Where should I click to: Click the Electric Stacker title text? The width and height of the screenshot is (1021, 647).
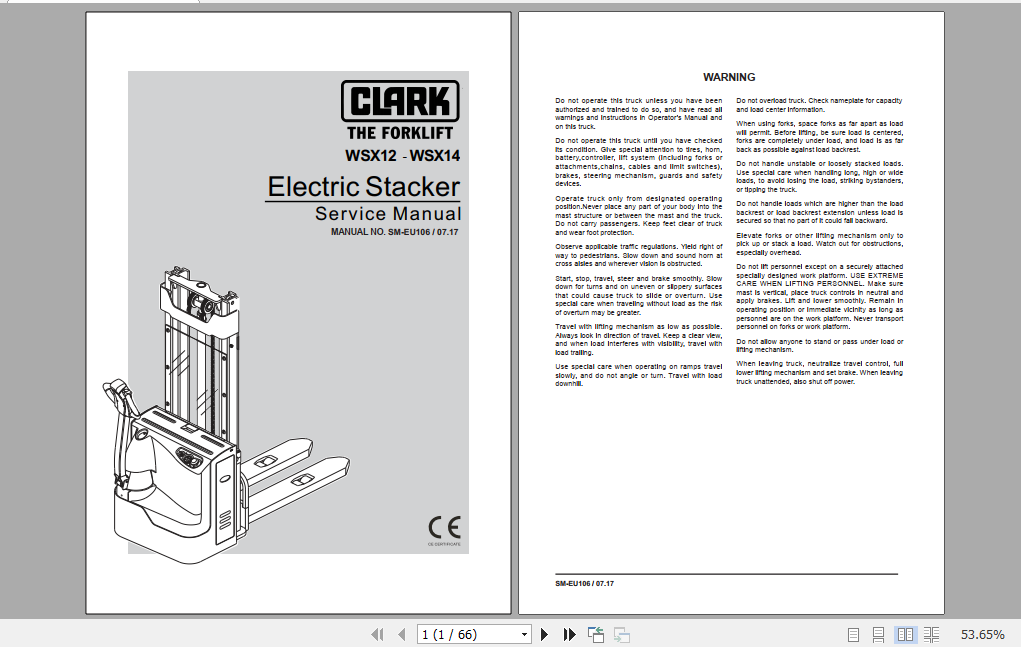click(x=363, y=187)
